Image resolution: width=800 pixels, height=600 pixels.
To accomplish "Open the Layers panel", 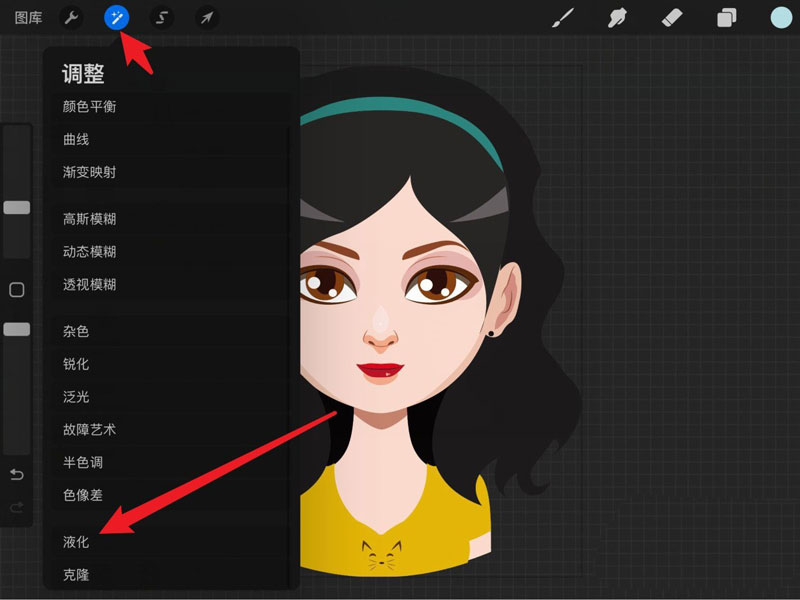I will pos(727,16).
